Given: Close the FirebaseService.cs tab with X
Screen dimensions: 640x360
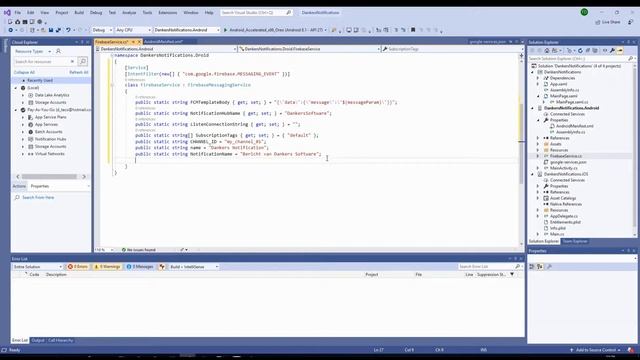Looking at the screenshot, I should pyautogui.click(x=139, y=42).
